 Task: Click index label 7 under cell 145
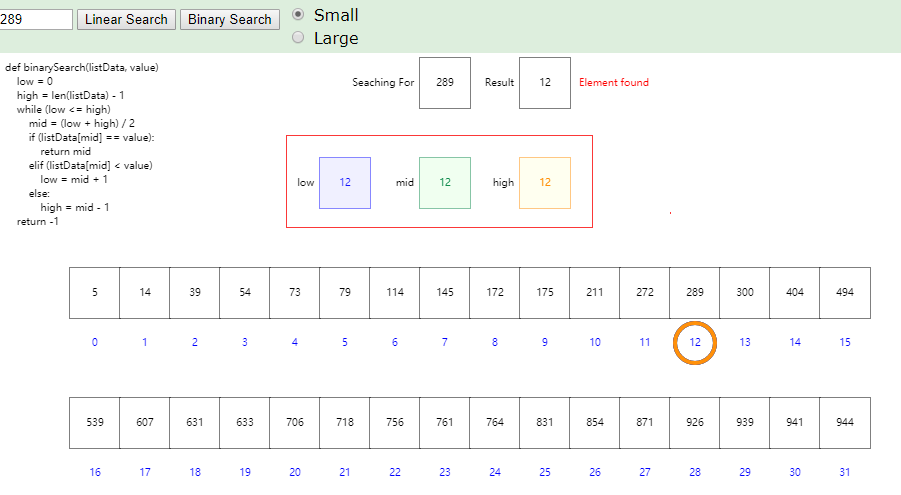pyautogui.click(x=445, y=343)
